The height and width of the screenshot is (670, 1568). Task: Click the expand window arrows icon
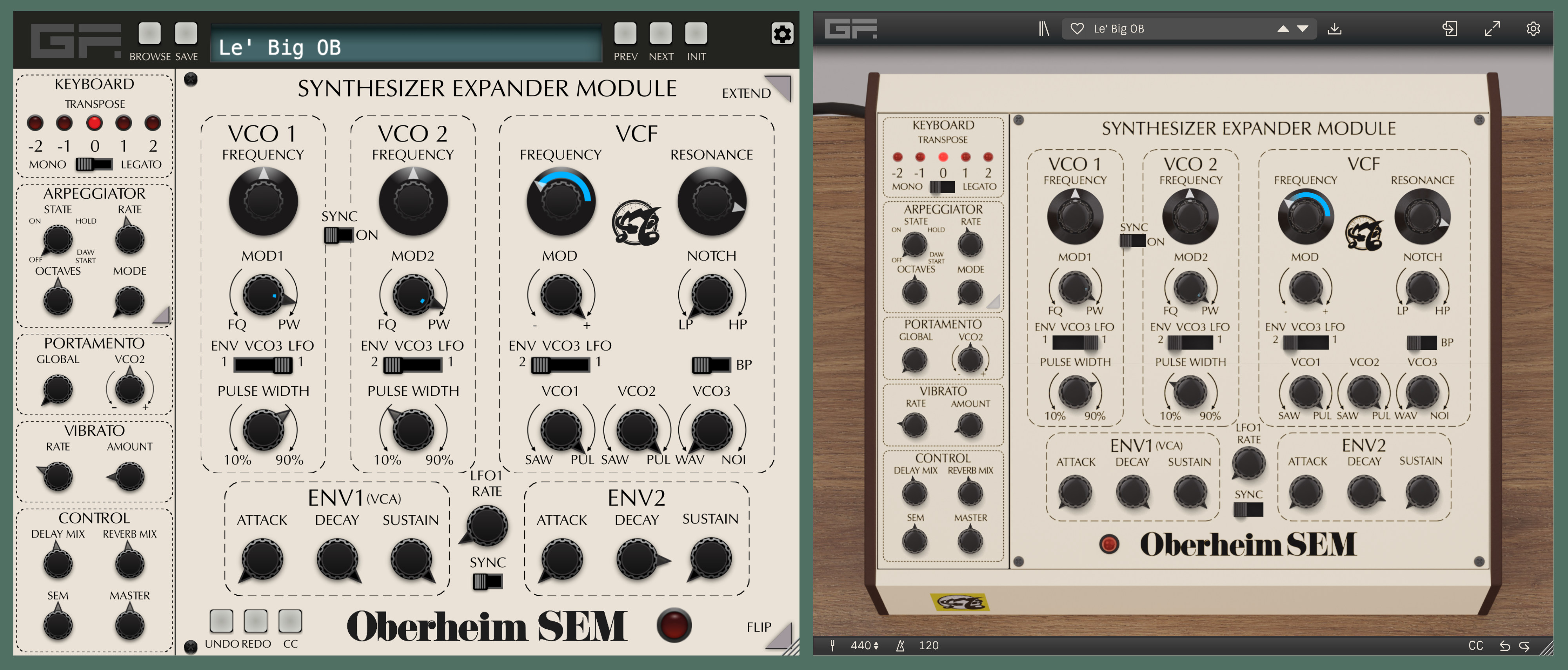click(1492, 29)
